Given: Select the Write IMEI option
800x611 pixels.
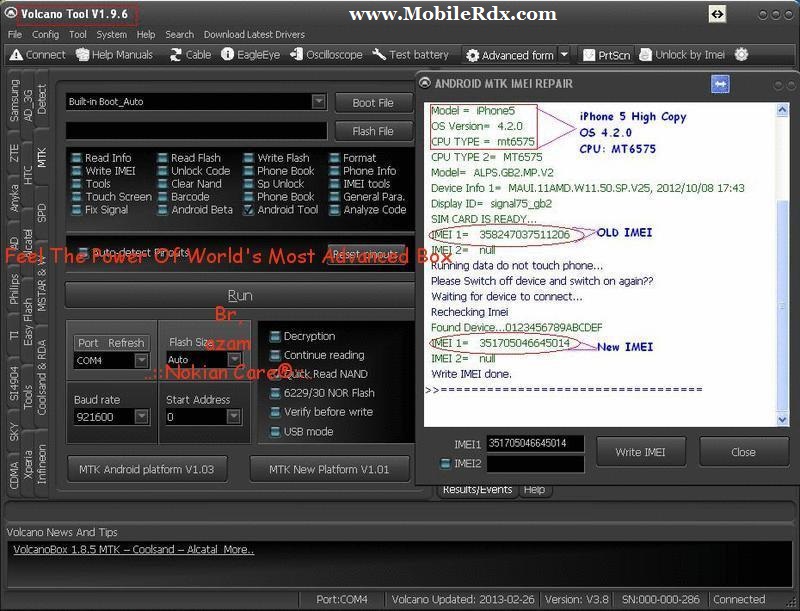Looking at the screenshot, I should 104,171.
